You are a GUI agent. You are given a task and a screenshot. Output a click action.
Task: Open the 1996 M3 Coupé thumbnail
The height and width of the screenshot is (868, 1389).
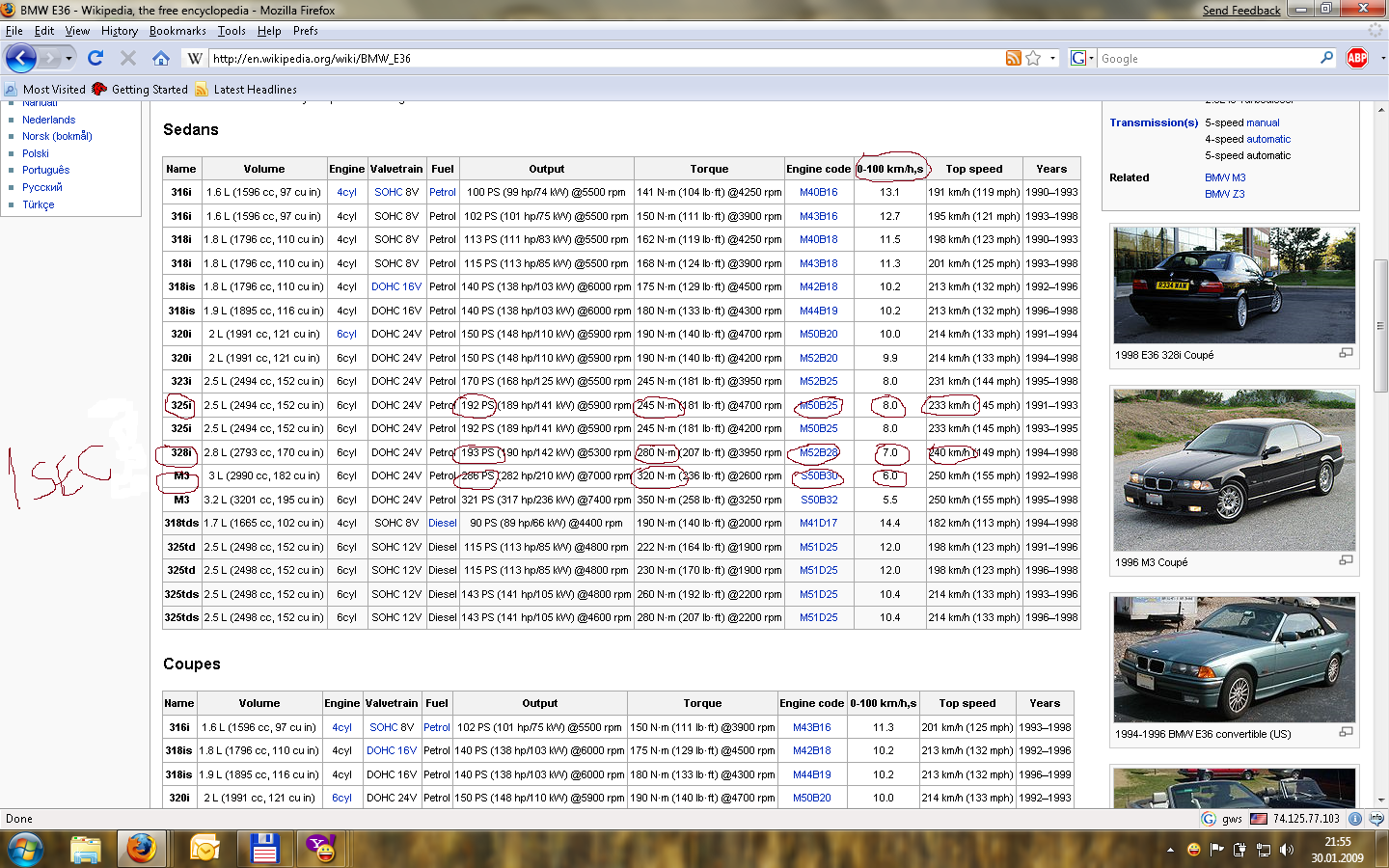tap(1234, 471)
